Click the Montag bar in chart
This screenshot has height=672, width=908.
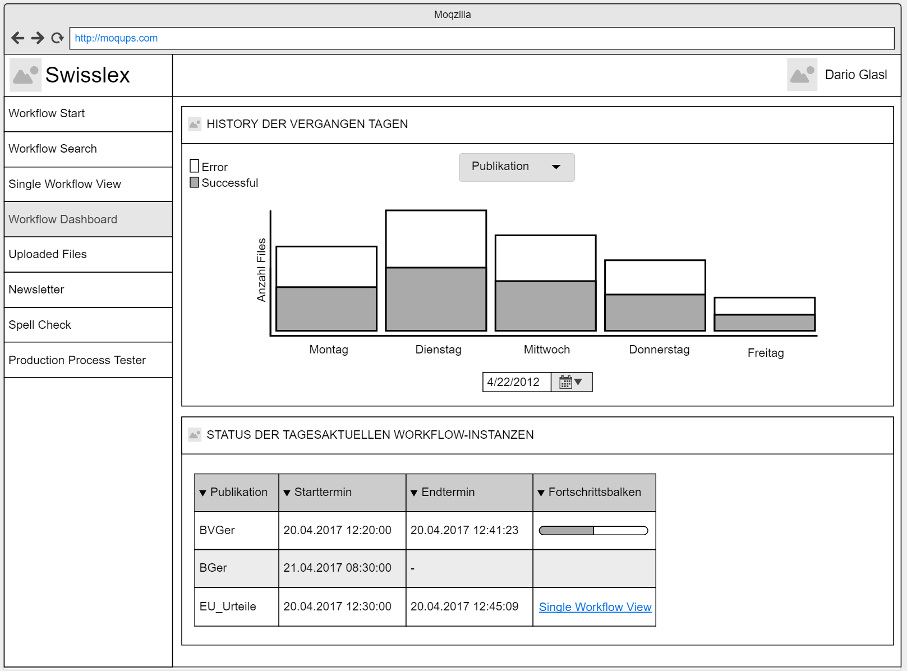[327, 288]
